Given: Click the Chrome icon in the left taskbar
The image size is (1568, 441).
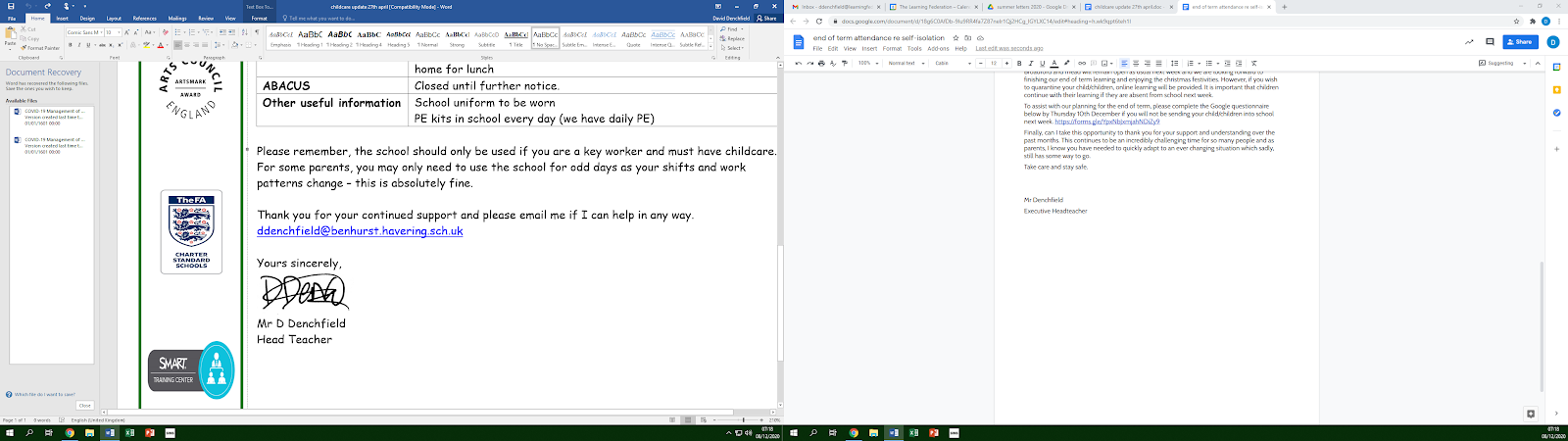Looking at the screenshot, I should [x=70, y=432].
